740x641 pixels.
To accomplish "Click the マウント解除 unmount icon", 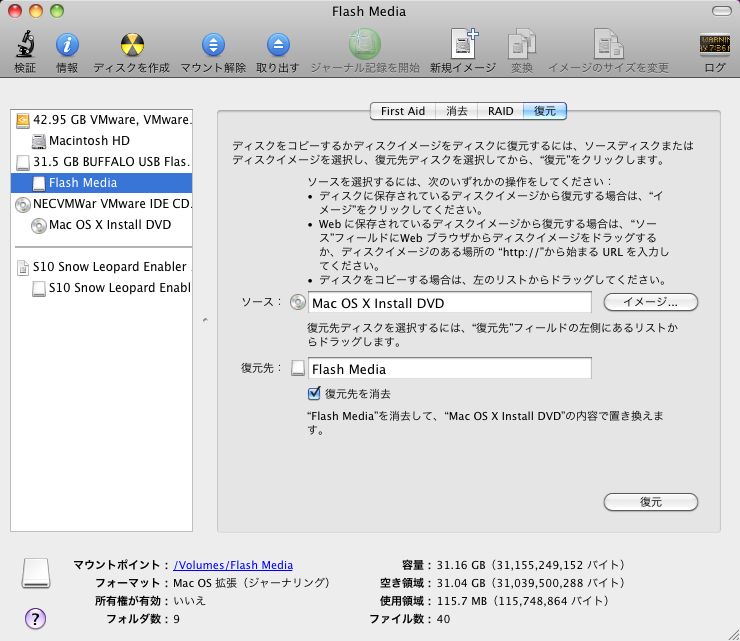I will pos(213,45).
